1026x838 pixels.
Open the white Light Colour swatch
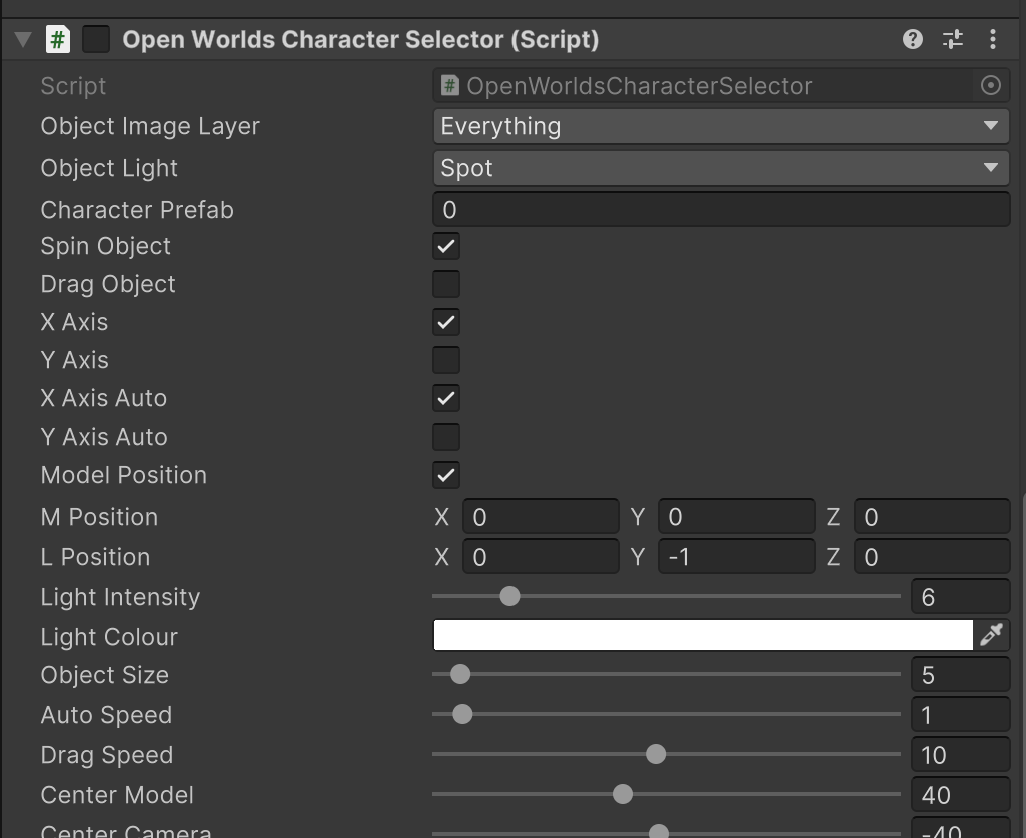(x=702, y=635)
